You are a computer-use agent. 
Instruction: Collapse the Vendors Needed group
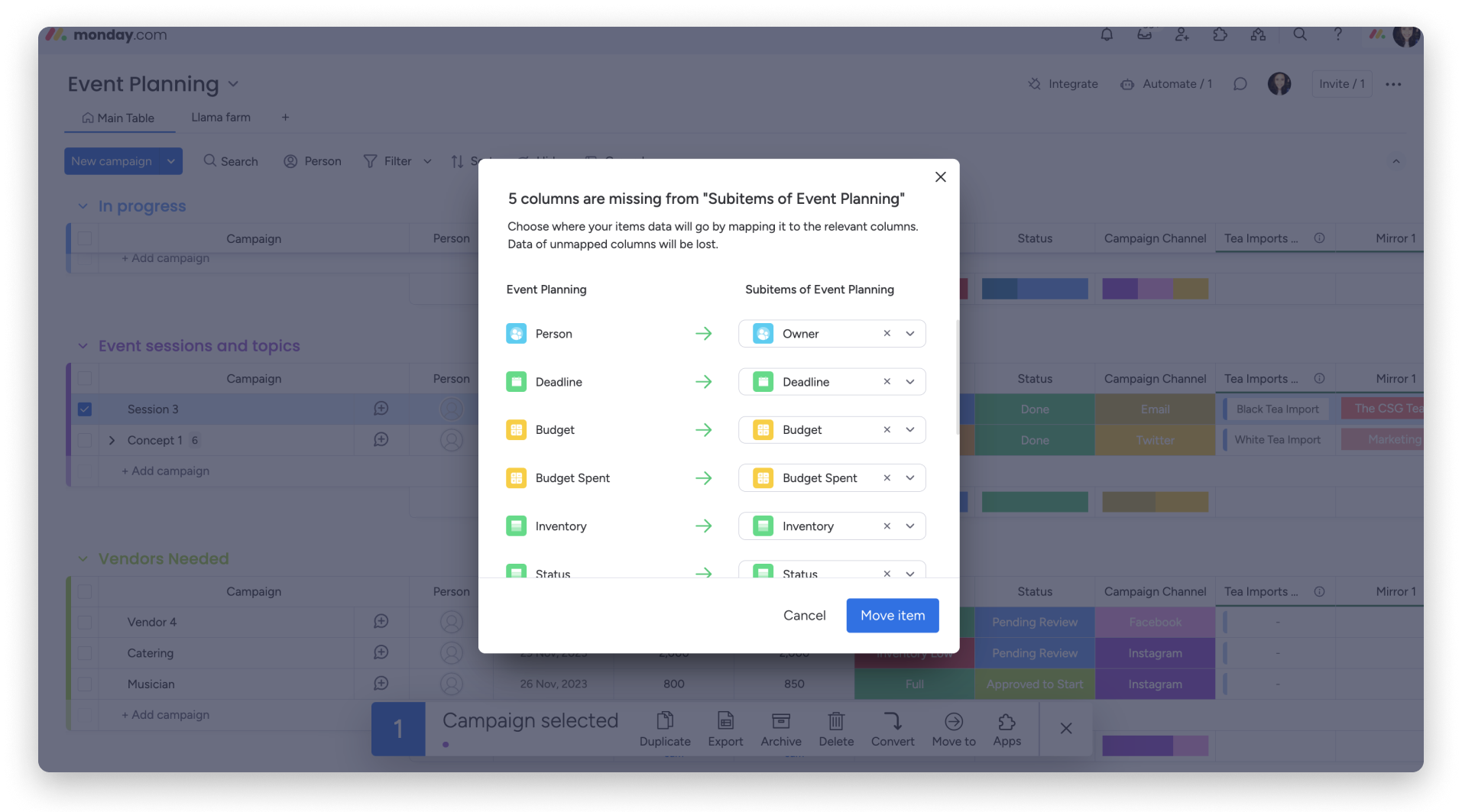click(x=83, y=559)
